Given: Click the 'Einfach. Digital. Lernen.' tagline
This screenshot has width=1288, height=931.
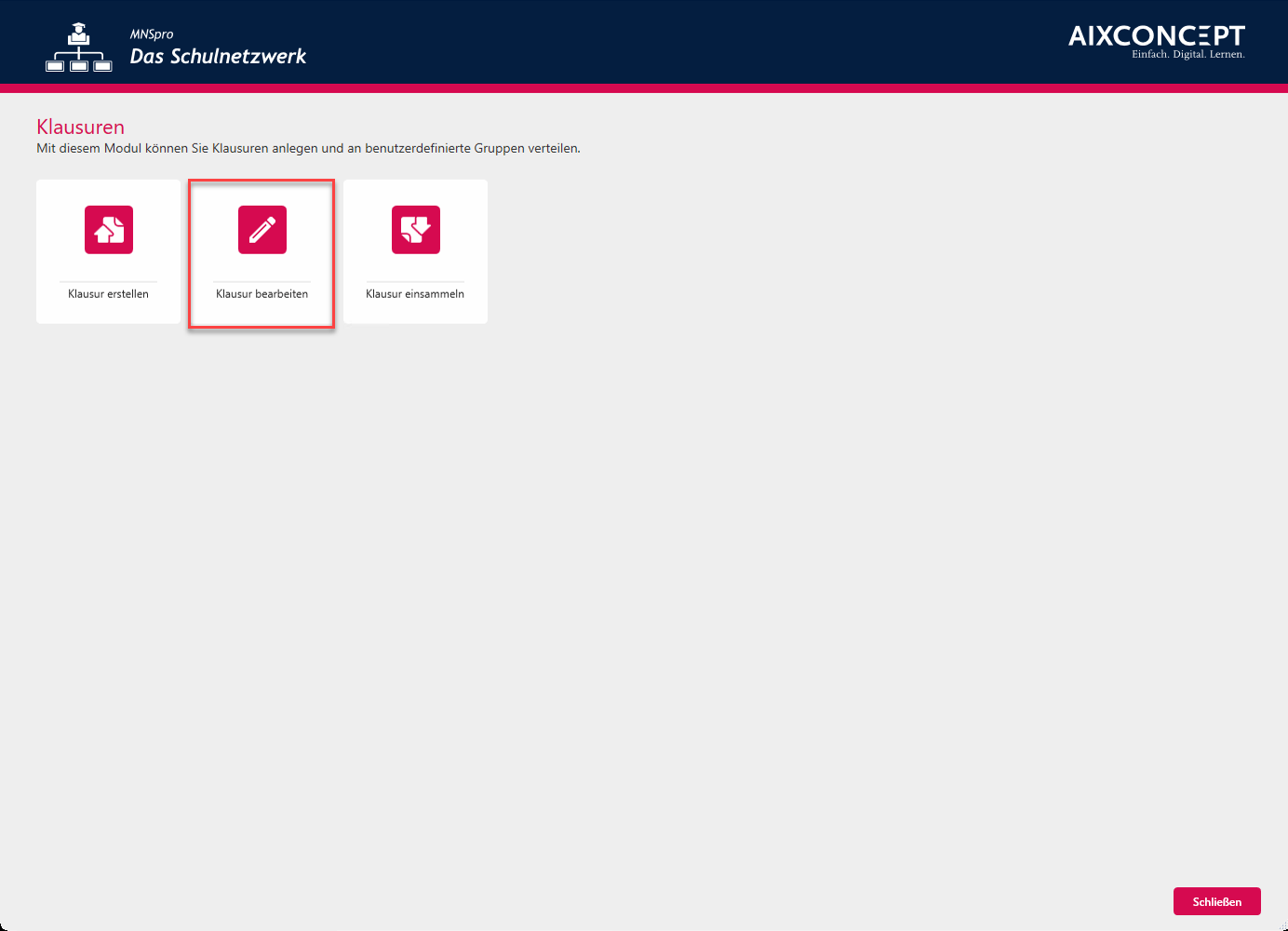Looking at the screenshot, I should point(1187,55).
